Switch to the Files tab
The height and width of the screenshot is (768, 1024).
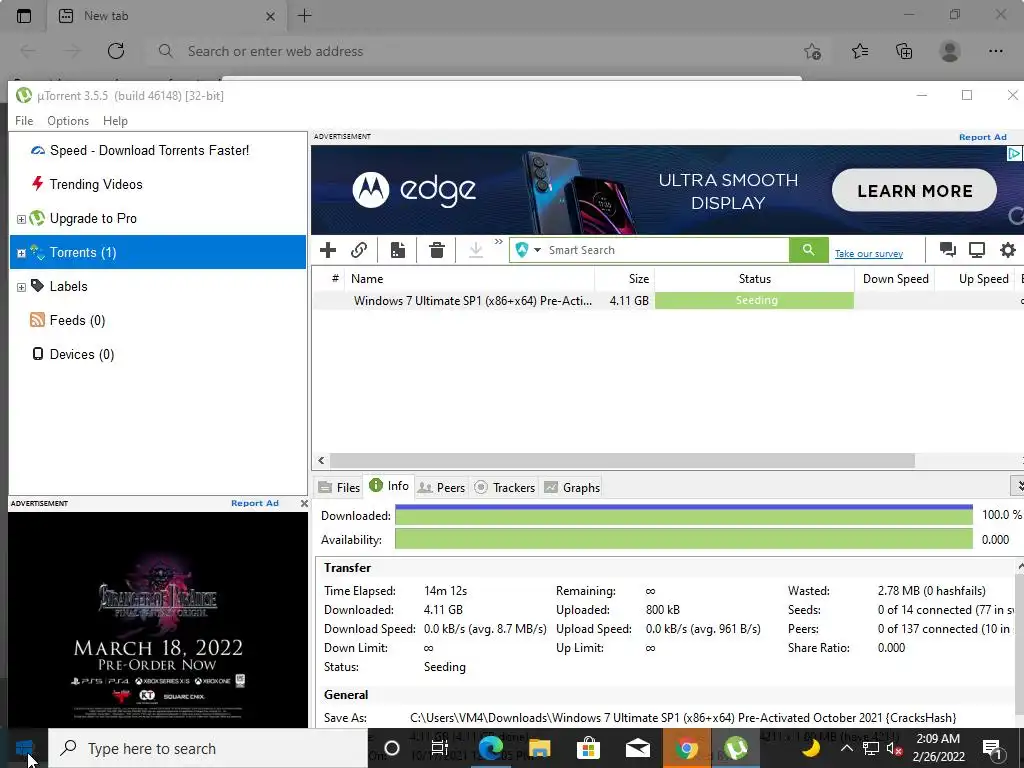click(339, 488)
